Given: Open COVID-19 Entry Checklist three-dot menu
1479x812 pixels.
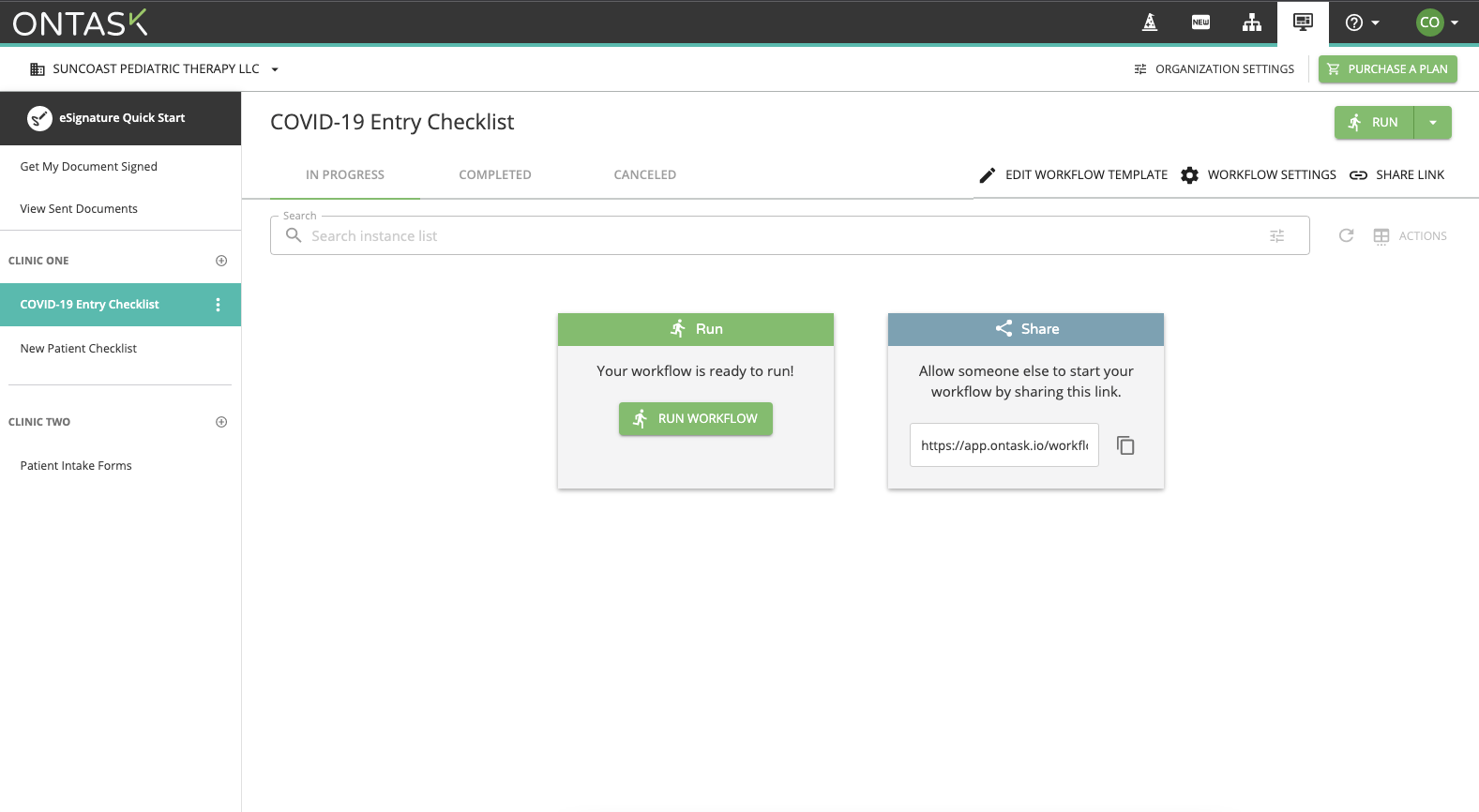Looking at the screenshot, I should (x=219, y=305).
